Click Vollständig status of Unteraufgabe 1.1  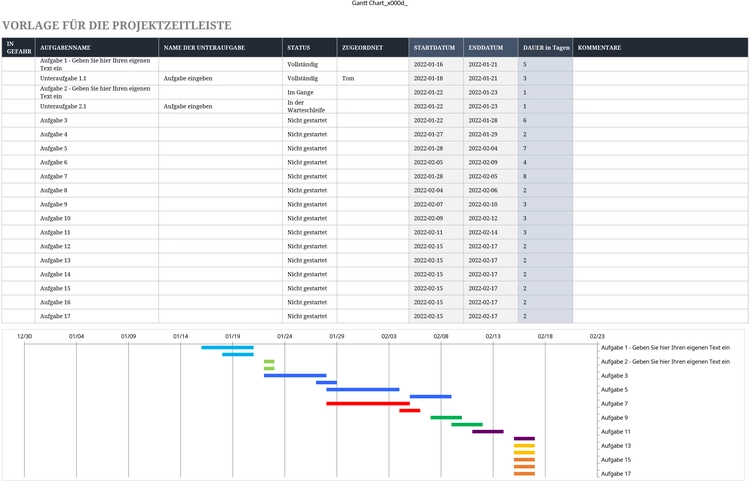click(309, 78)
